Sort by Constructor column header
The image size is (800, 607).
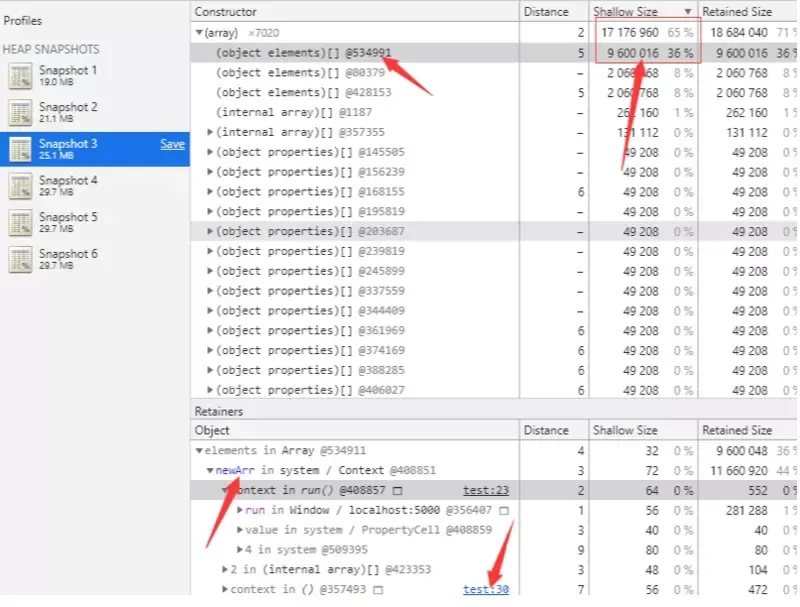(225, 12)
